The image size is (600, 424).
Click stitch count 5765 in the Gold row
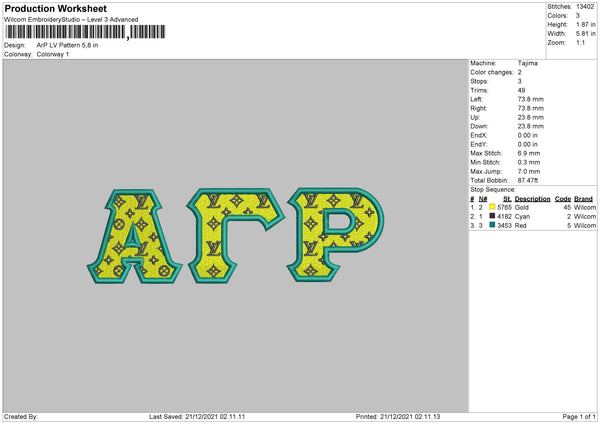pyautogui.click(x=504, y=207)
